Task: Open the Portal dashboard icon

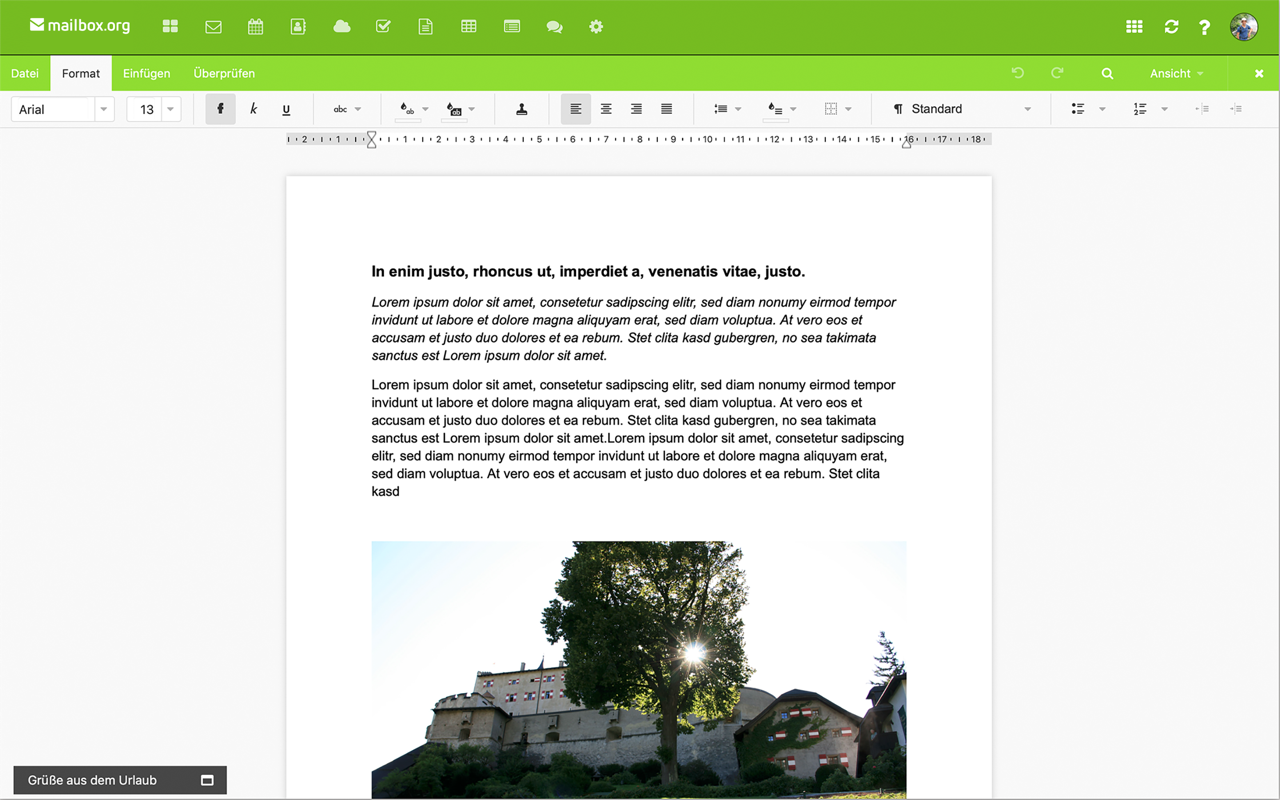Action: (170, 27)
